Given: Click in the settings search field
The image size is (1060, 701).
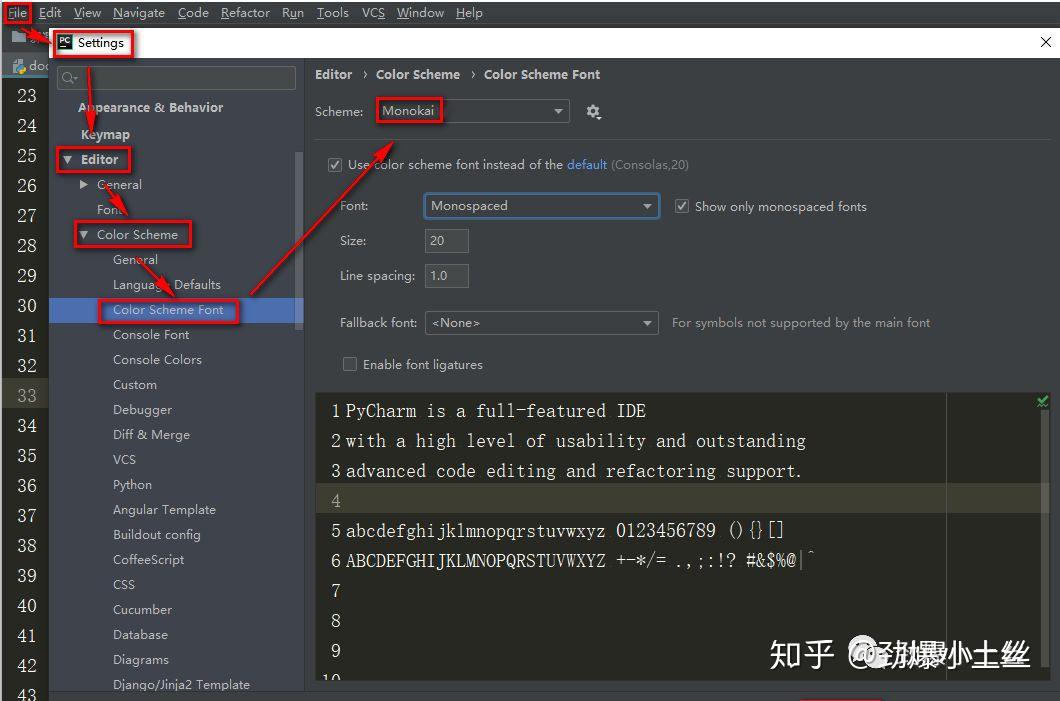Looking at the screenshot, I should [176, 78].
